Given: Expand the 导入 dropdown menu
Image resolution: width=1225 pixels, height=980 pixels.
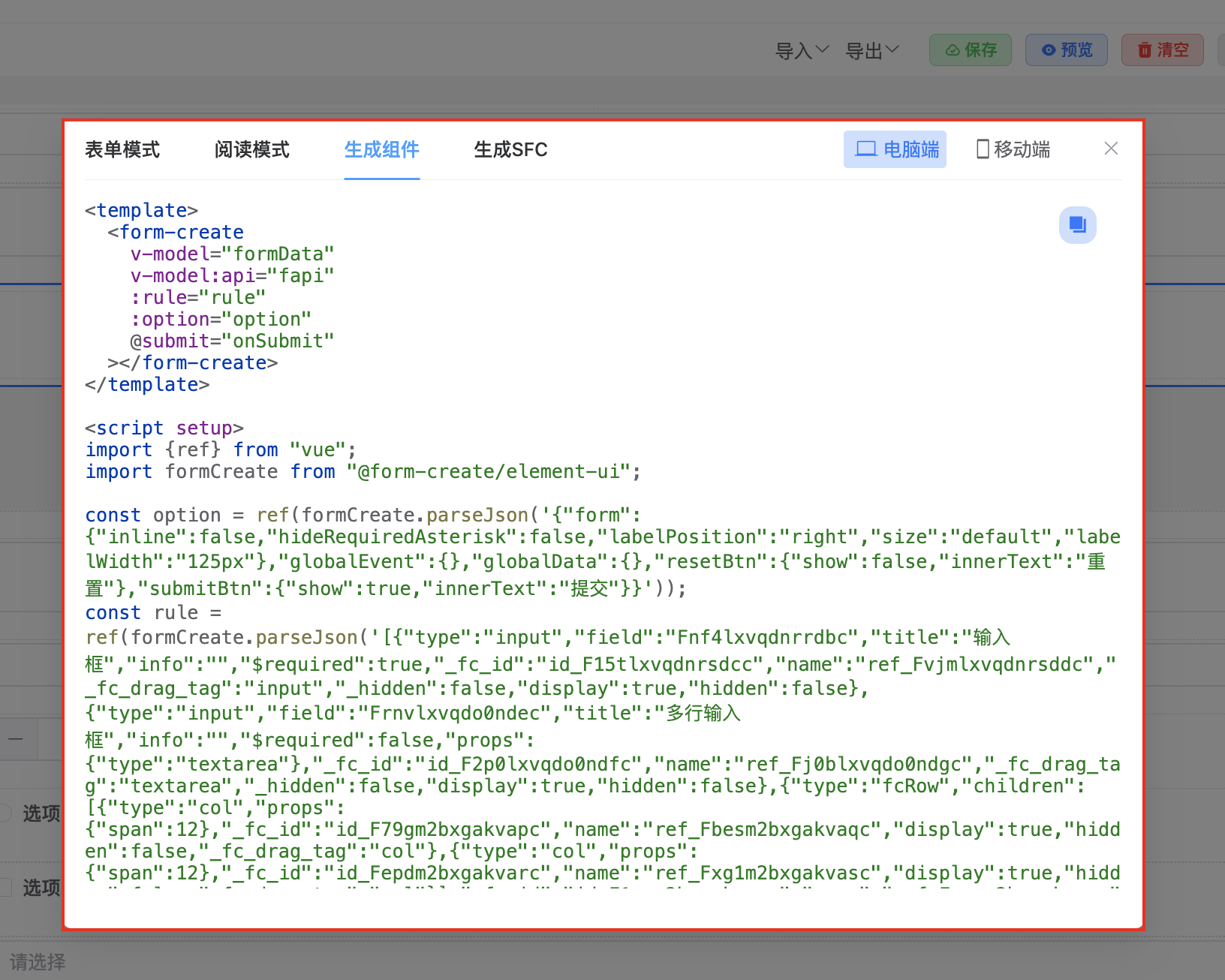Looking at the screenshot, I should pos(802,50).
